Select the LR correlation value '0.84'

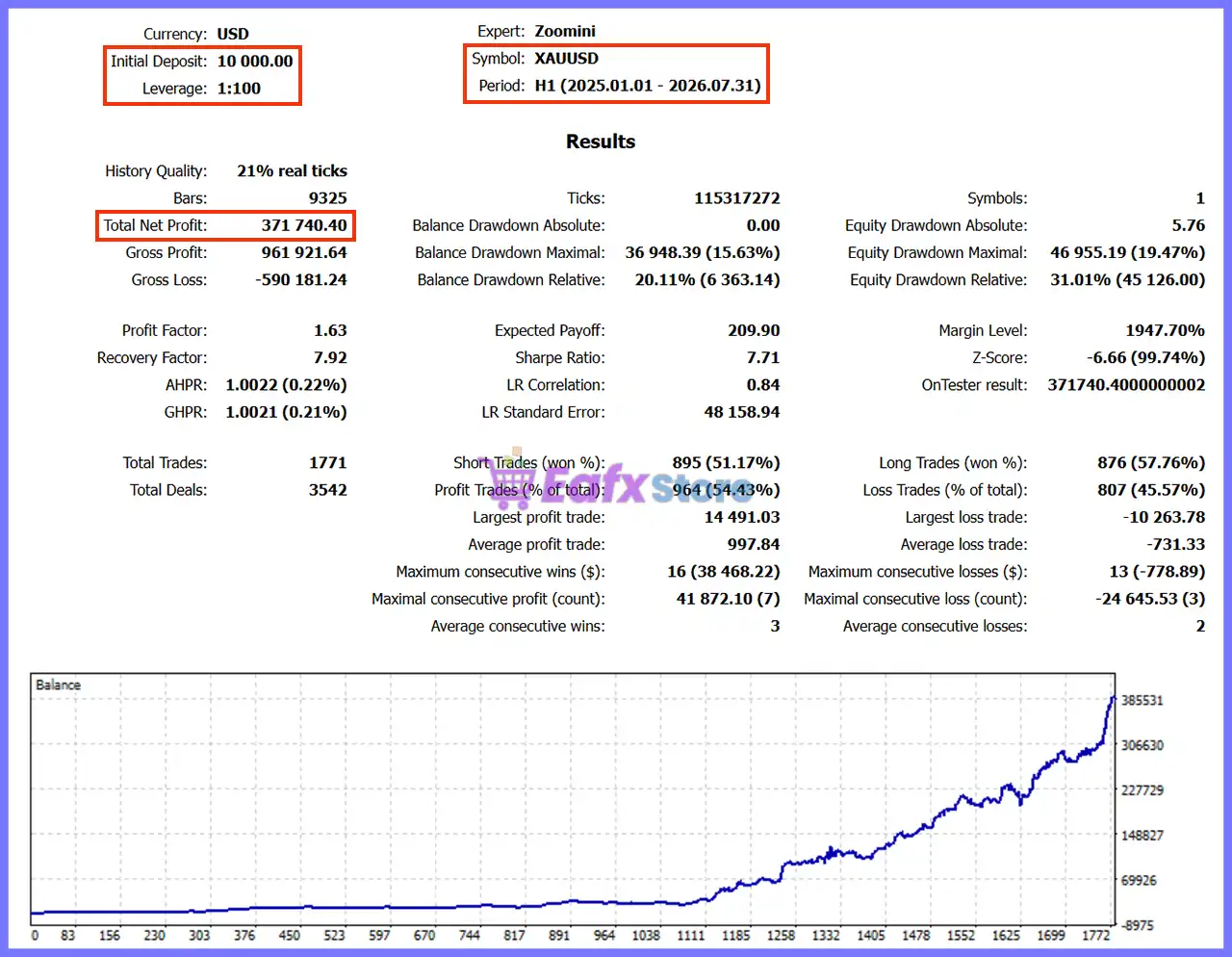(763, 384)
